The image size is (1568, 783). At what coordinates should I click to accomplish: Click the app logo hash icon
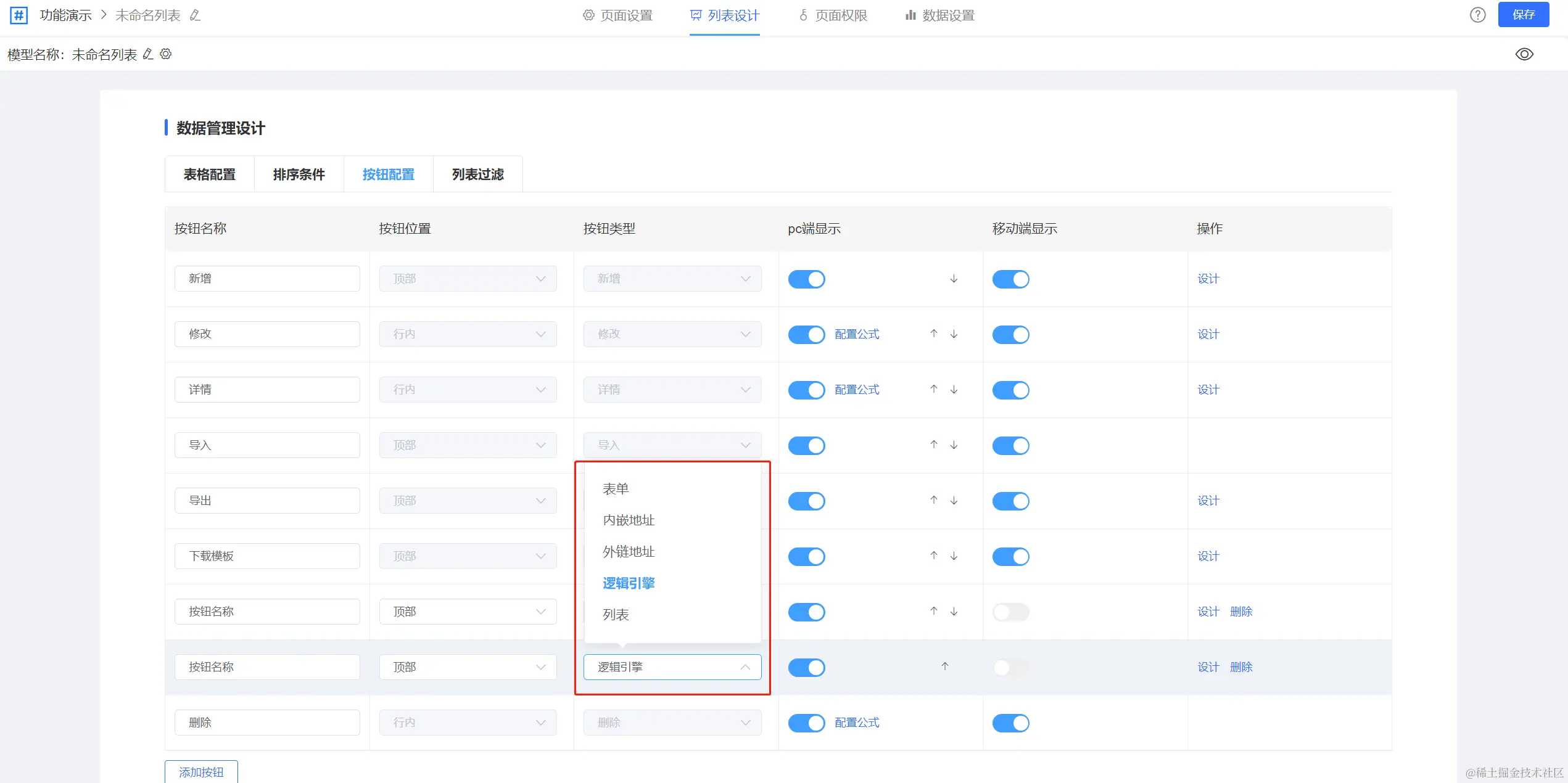coord(19,15)
